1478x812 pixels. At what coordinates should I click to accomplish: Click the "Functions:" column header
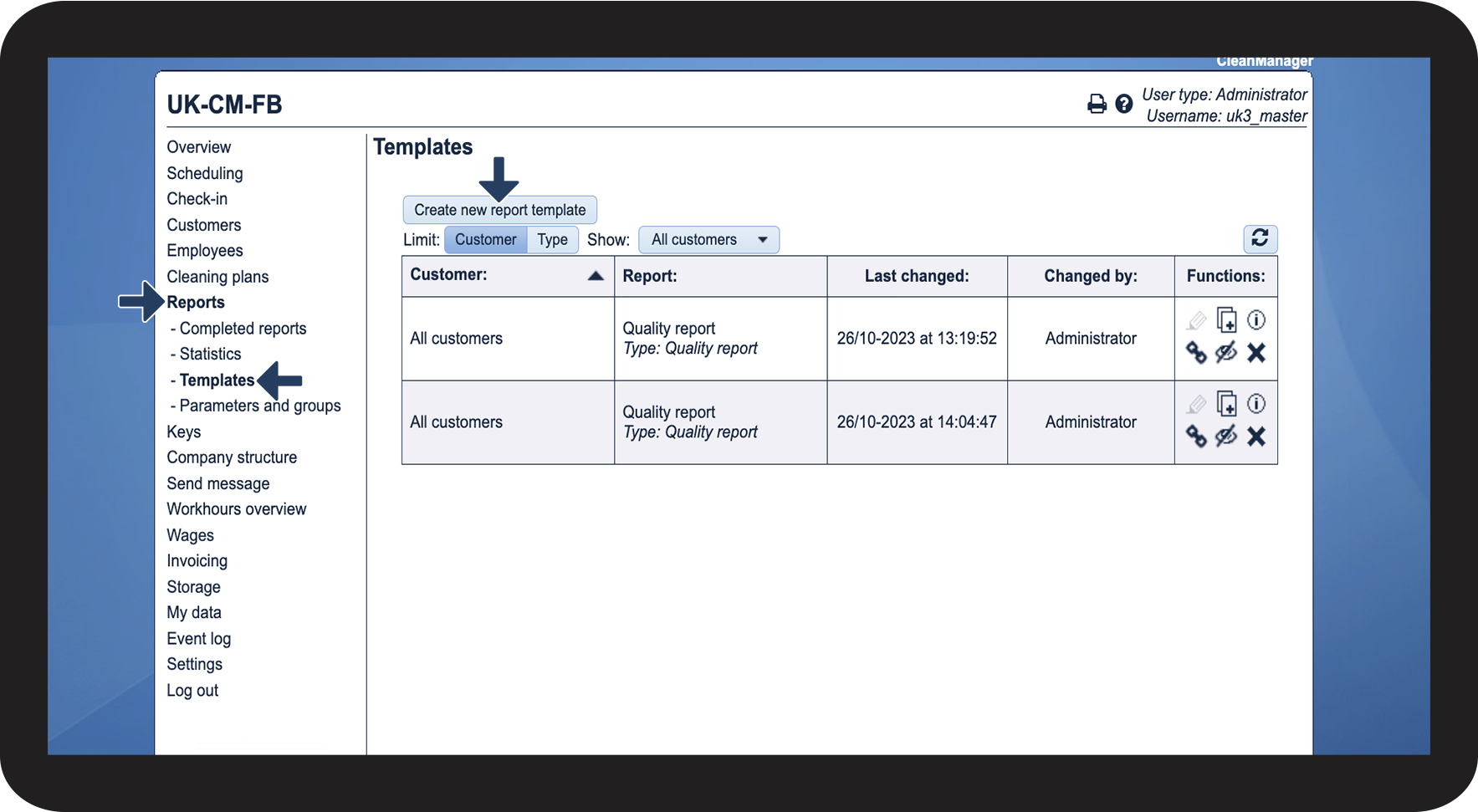point(1226,276)
